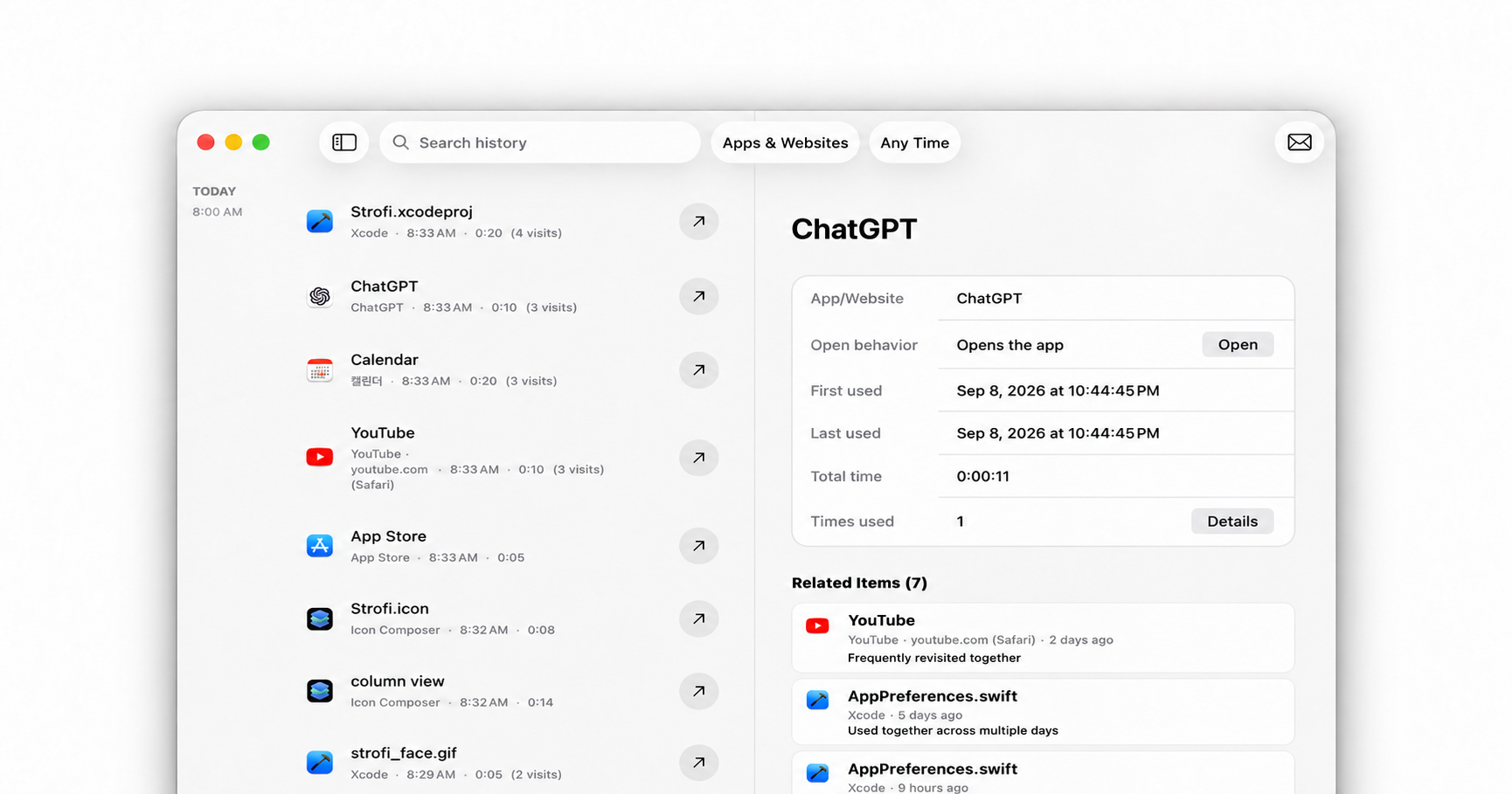Focus the Search history field
1512x794 pixels.
tap(540, 142)
